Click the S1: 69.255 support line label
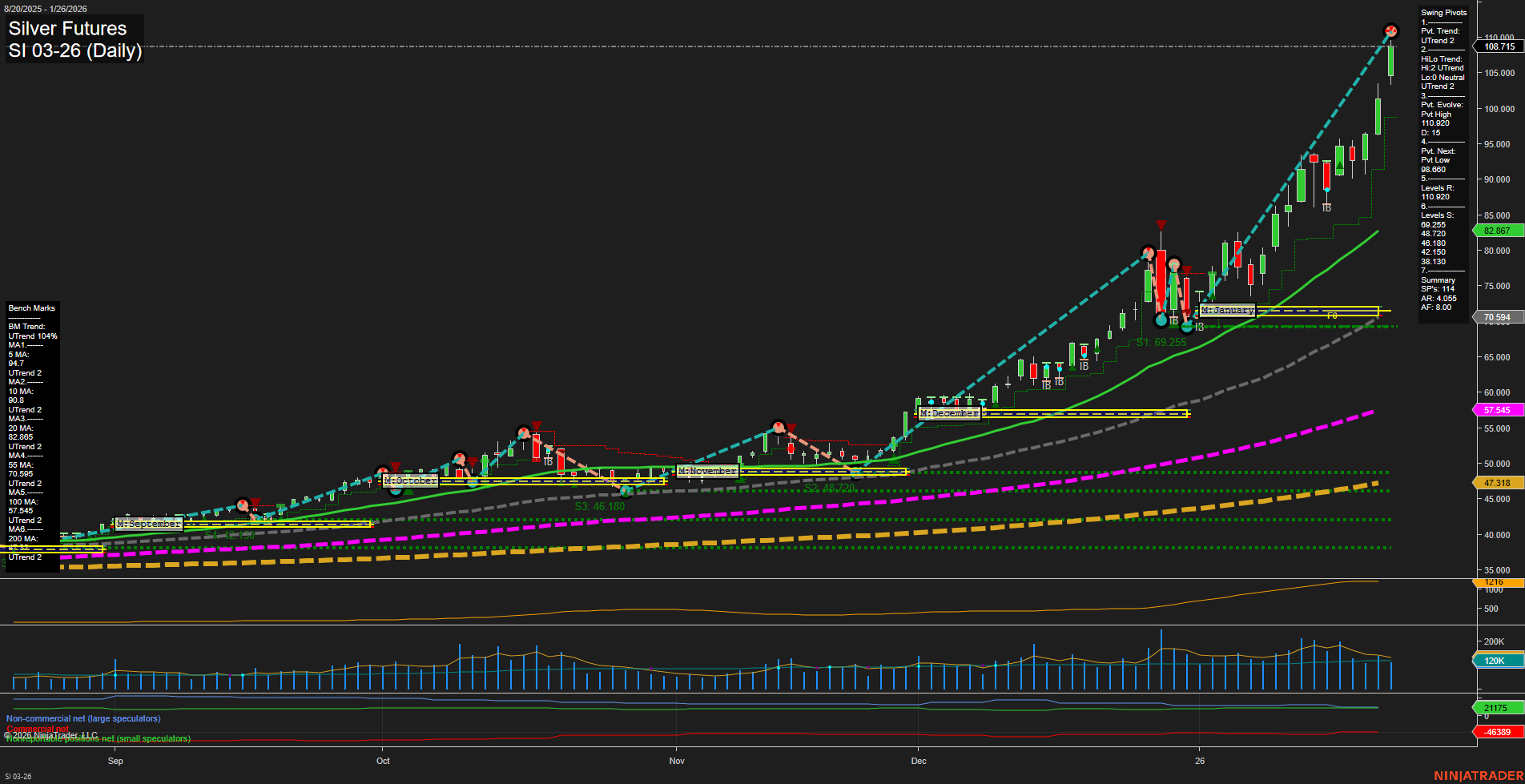This screenshot has height=784, width=1525. tap(1161, 340)
